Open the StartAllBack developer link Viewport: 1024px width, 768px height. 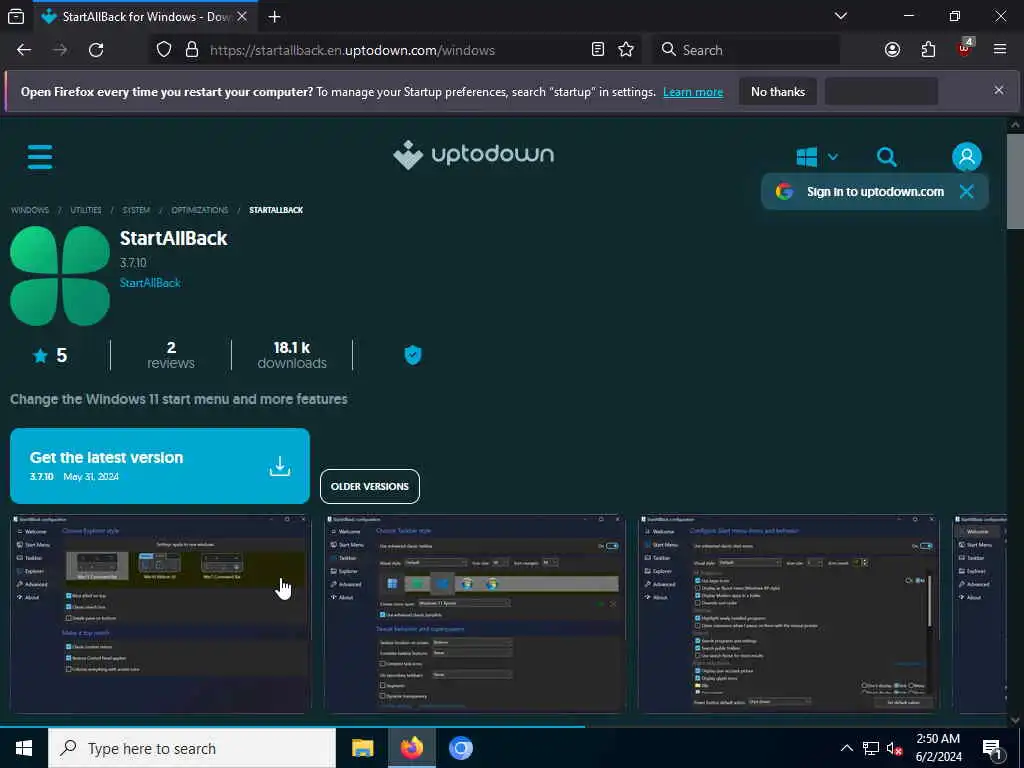tap(150, 283)
